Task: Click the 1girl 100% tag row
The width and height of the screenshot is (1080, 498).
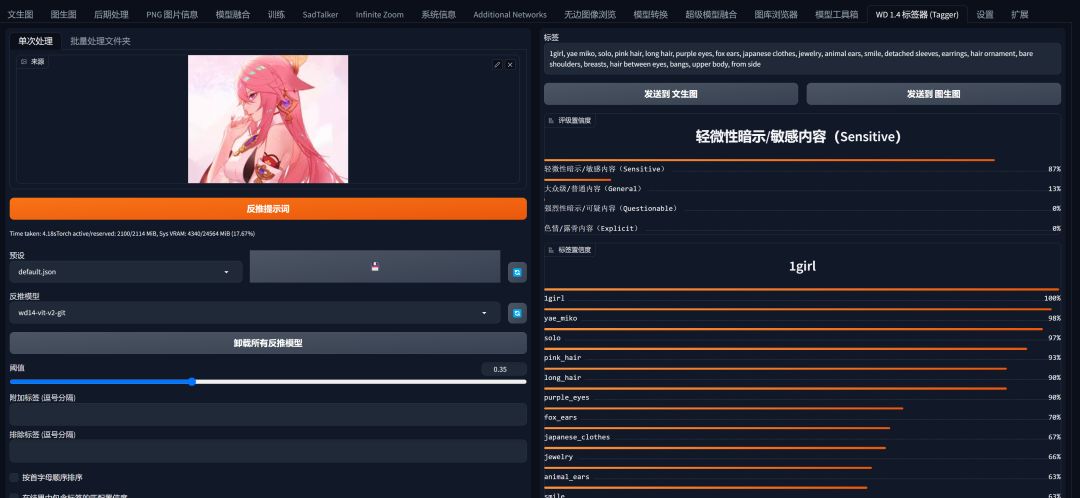Action: click(802, 295)
